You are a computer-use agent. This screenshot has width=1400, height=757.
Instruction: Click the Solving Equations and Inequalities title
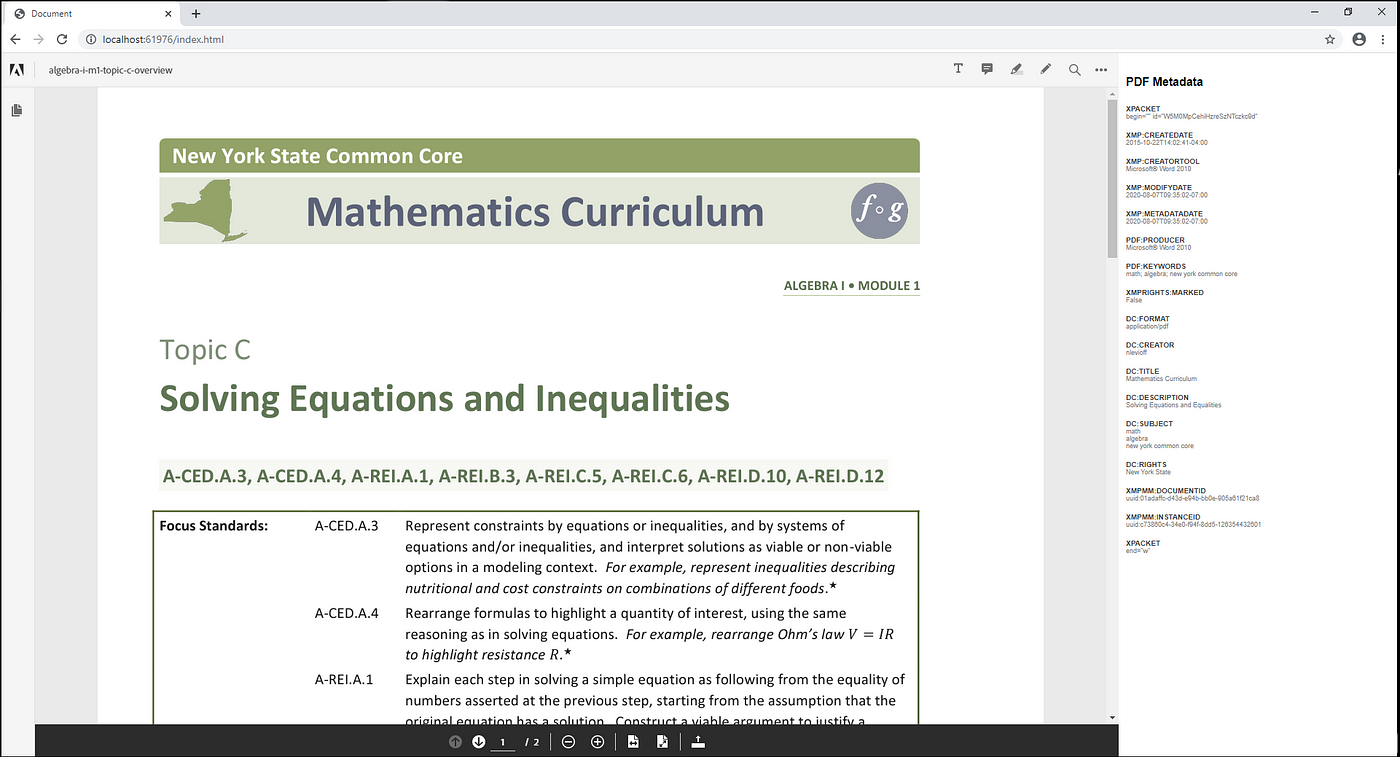[x=444, y=398]
